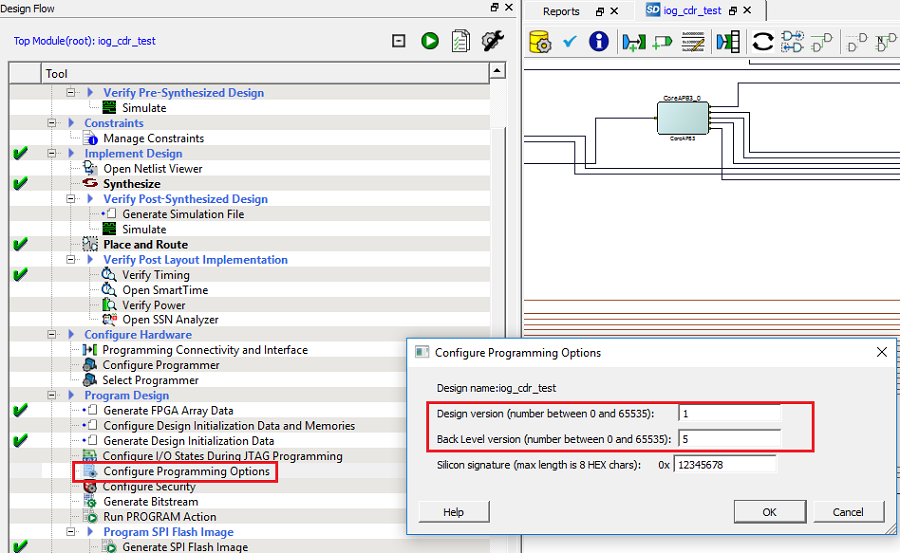The width and height of the screenshot is (900, 553).
Task: Open the wrench and screwdriver settings icon
Action: click(x=492, y=41)
